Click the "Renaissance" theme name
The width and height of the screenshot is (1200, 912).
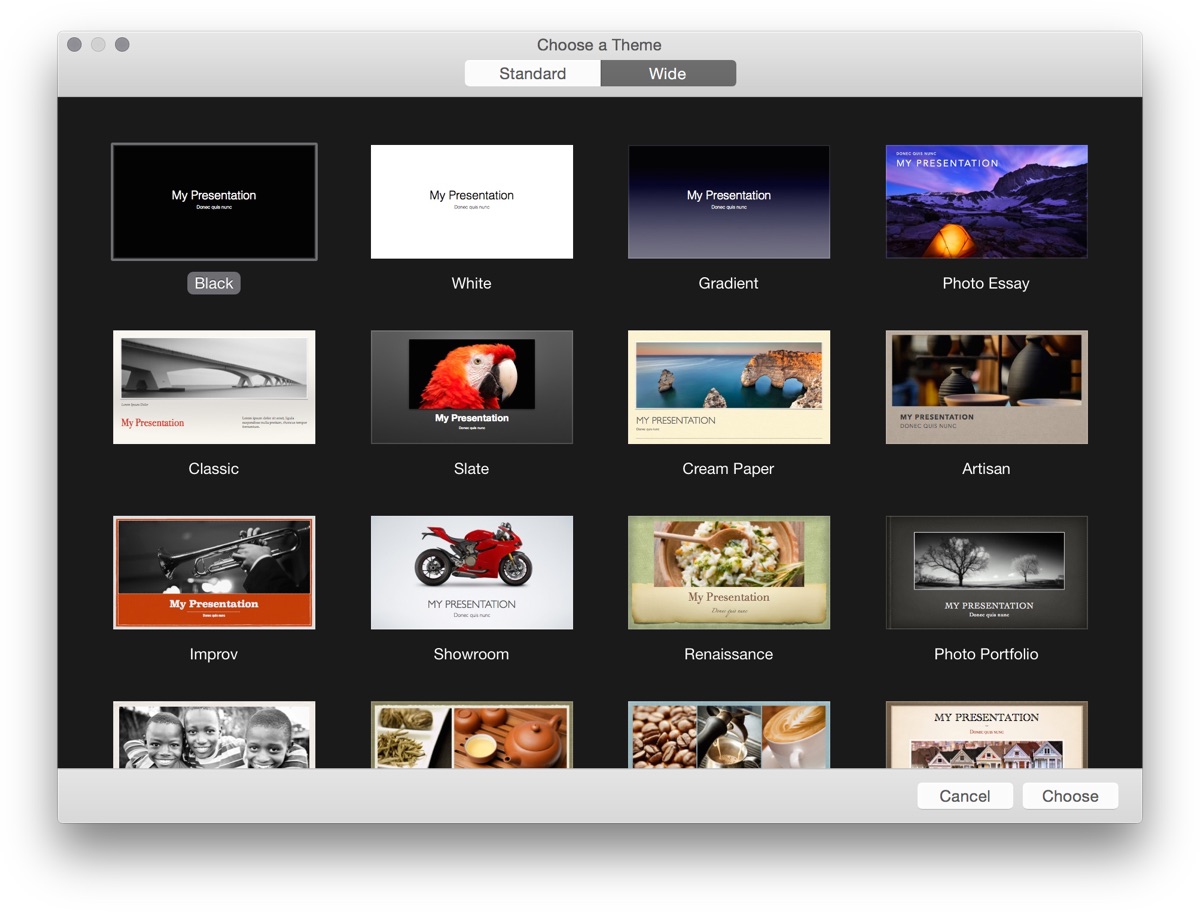(729, 654)
